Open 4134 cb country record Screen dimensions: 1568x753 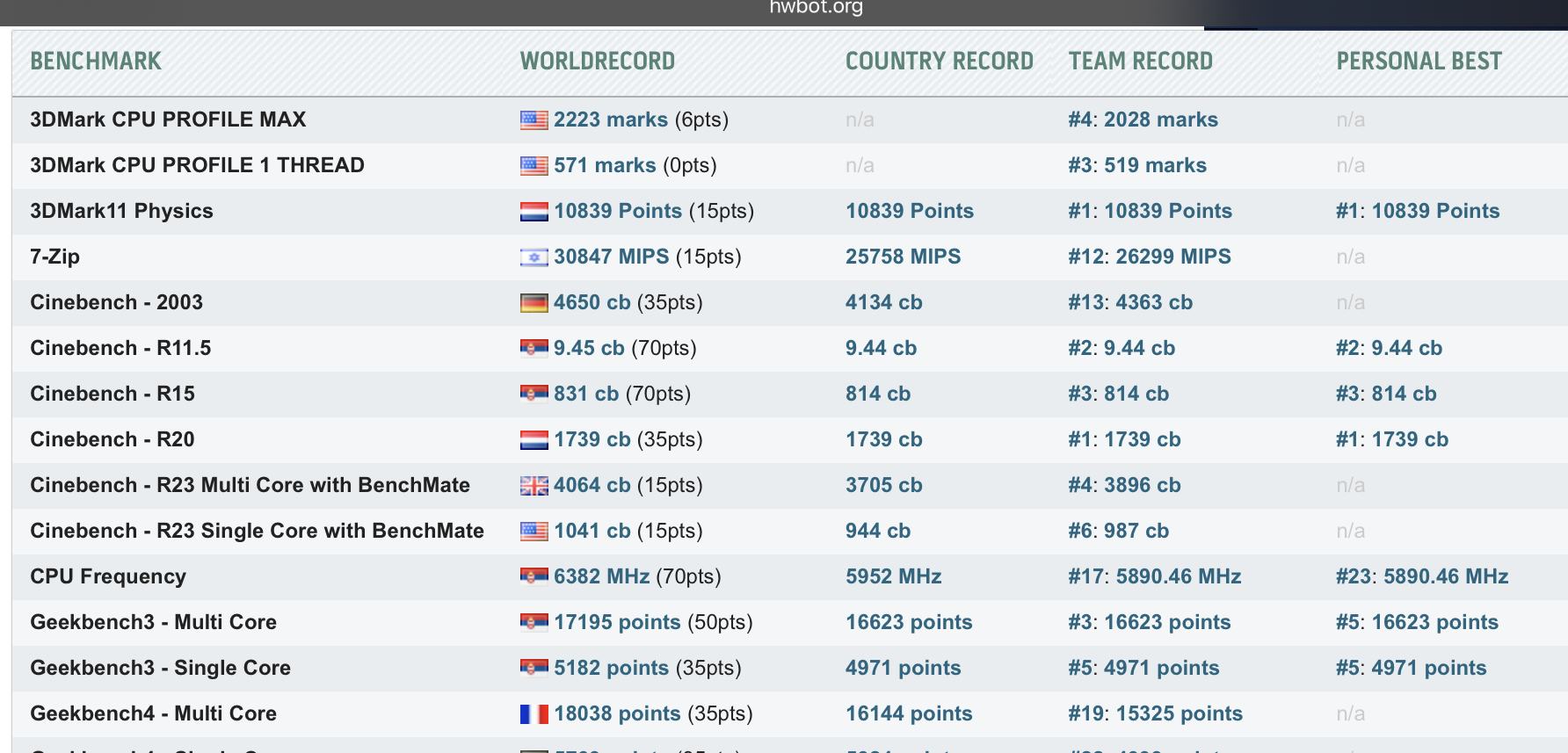[884, 302]
